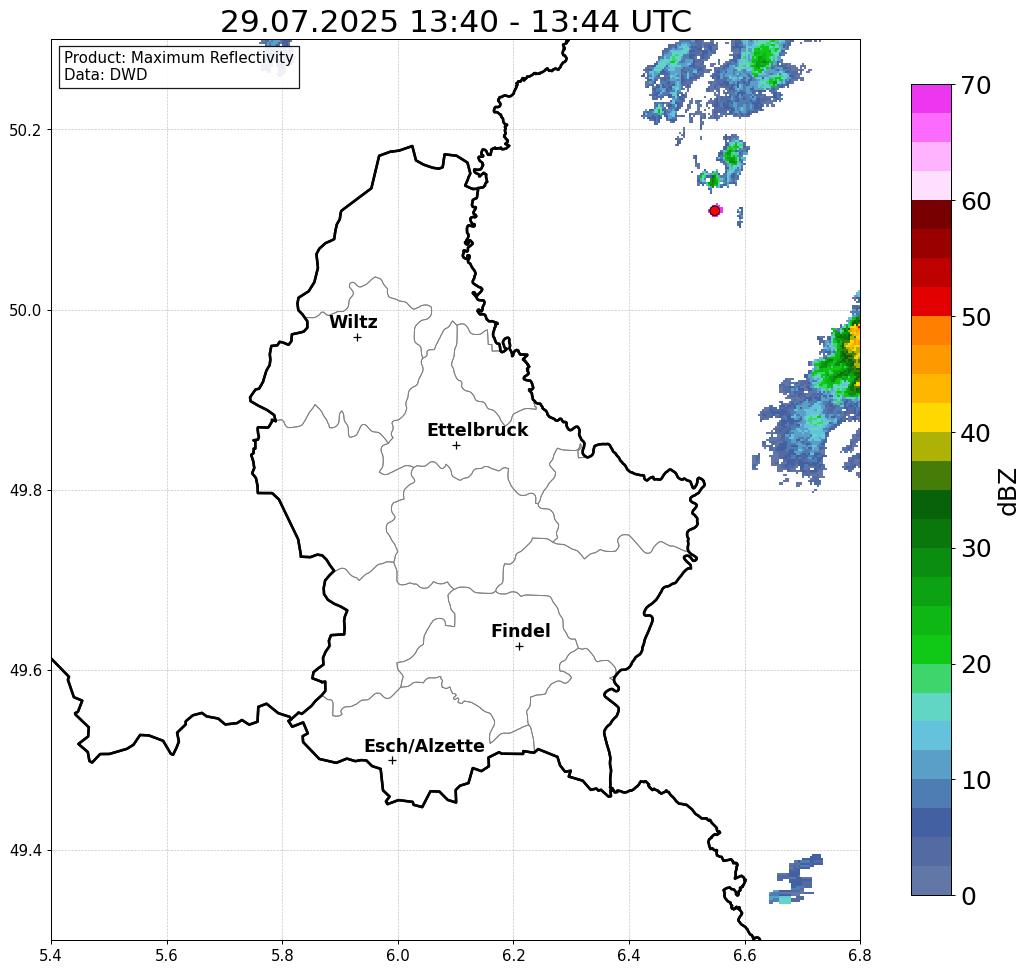
Task: Click the colorbar tick label 0
Action: coord(969,896)
